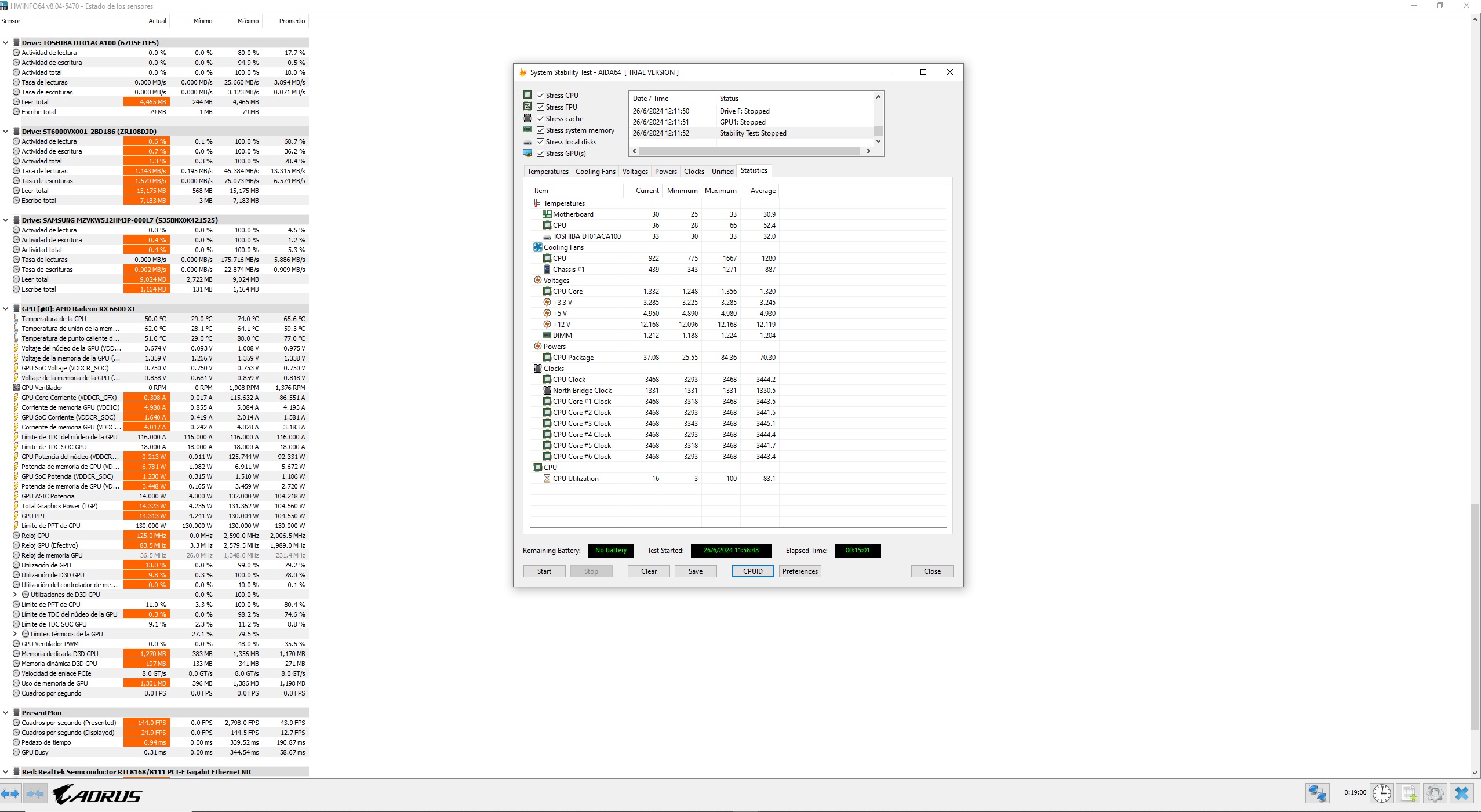The image size is (1481, 812).
Task: Click the thermometer icon for Temperatura de la GPU
Action: (x=16, y=319)
